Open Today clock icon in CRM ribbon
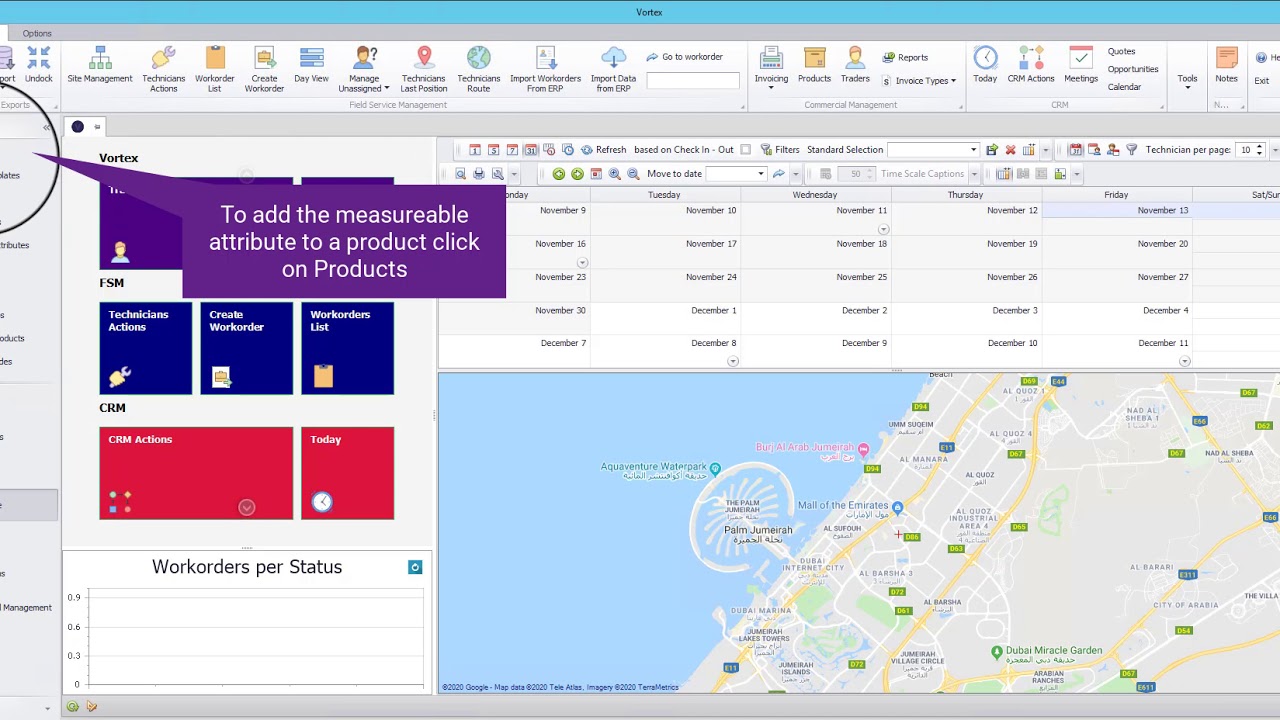1280x720 pixels. pyautogui.click(x=985, y=67)
